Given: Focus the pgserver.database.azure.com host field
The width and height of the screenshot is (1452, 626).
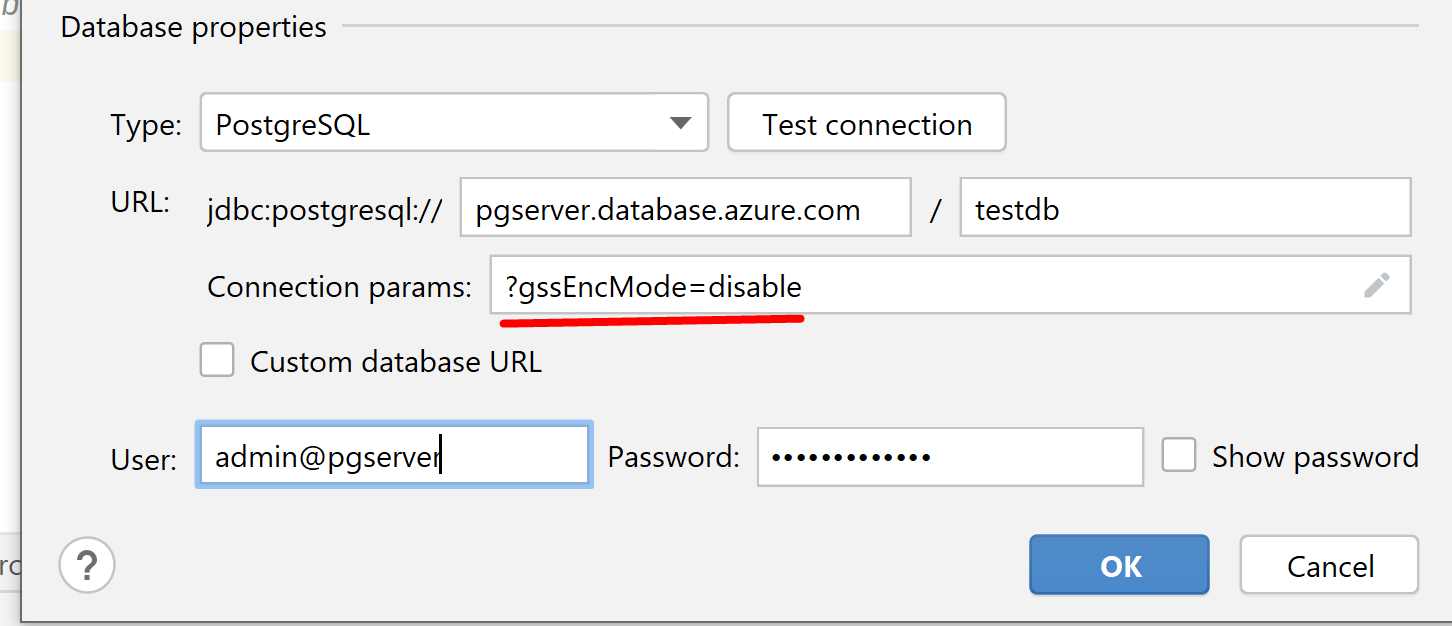Looking at the screenshot, I should 686,207.
